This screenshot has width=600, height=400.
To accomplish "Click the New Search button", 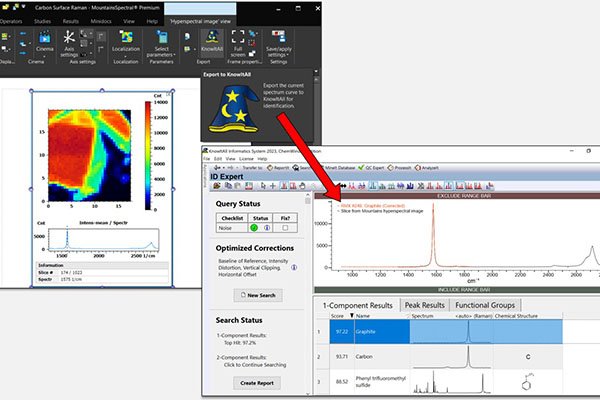I will click(x=258, y=295).
